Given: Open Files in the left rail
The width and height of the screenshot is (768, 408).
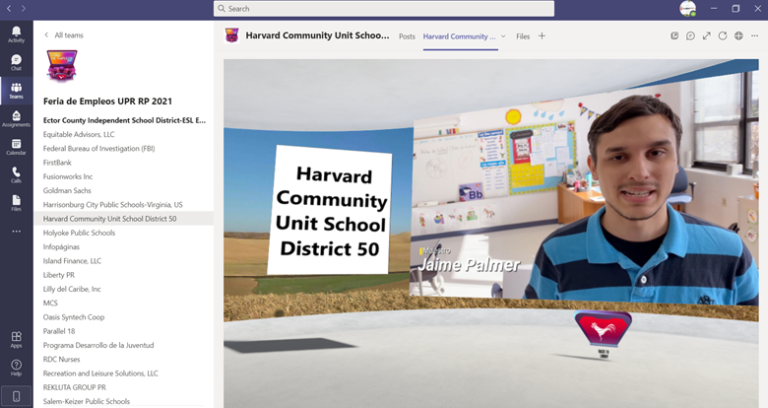Looking at the screenshot, I should click(16, 203).
